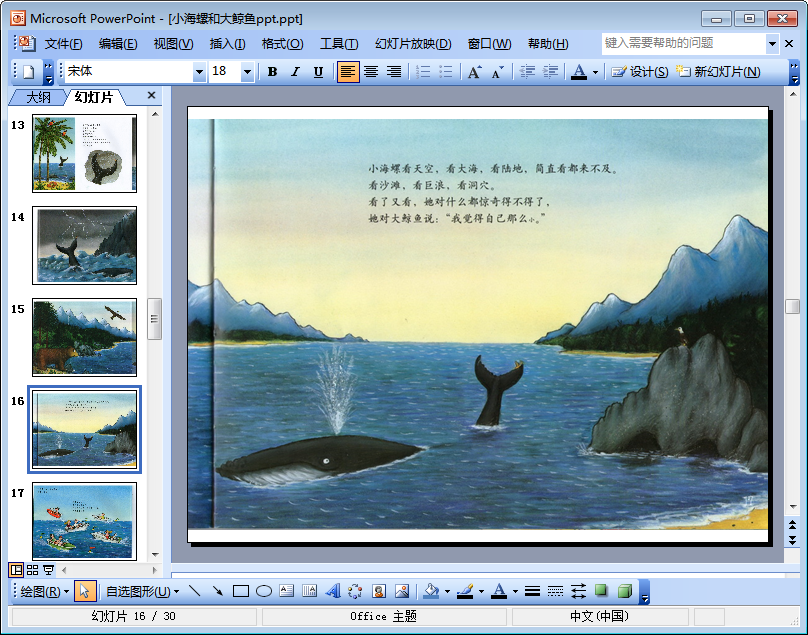
Task: Start slide show from current slide
Action: [48, 570]
